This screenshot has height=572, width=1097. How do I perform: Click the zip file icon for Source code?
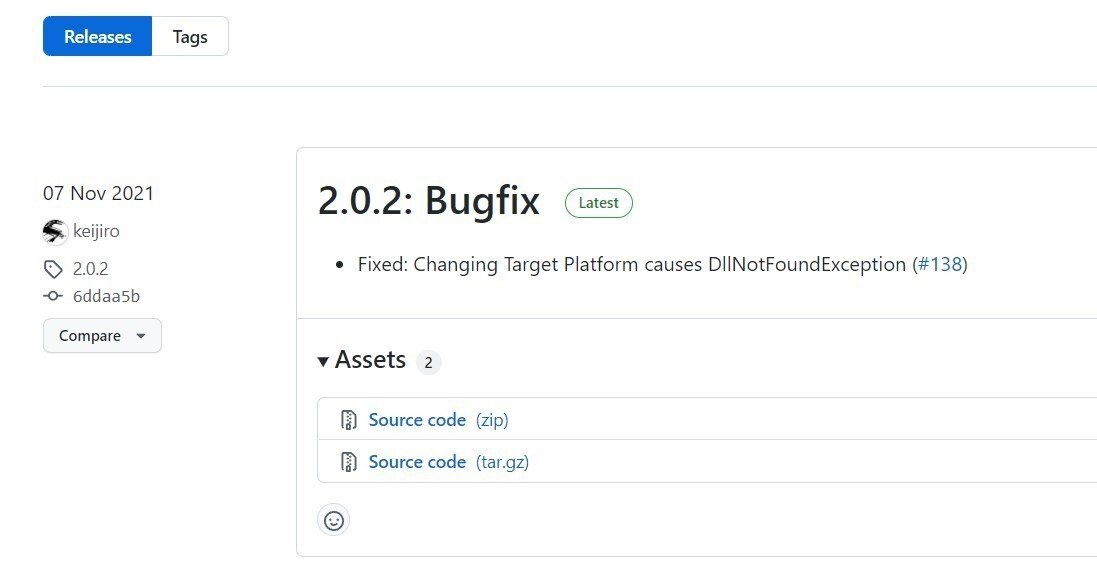(x=348, y=420)
